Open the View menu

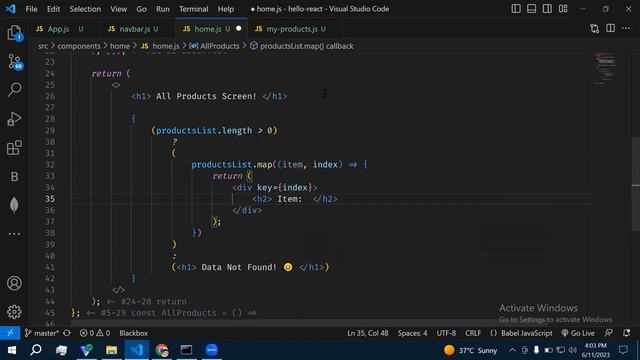coord(118,9)
